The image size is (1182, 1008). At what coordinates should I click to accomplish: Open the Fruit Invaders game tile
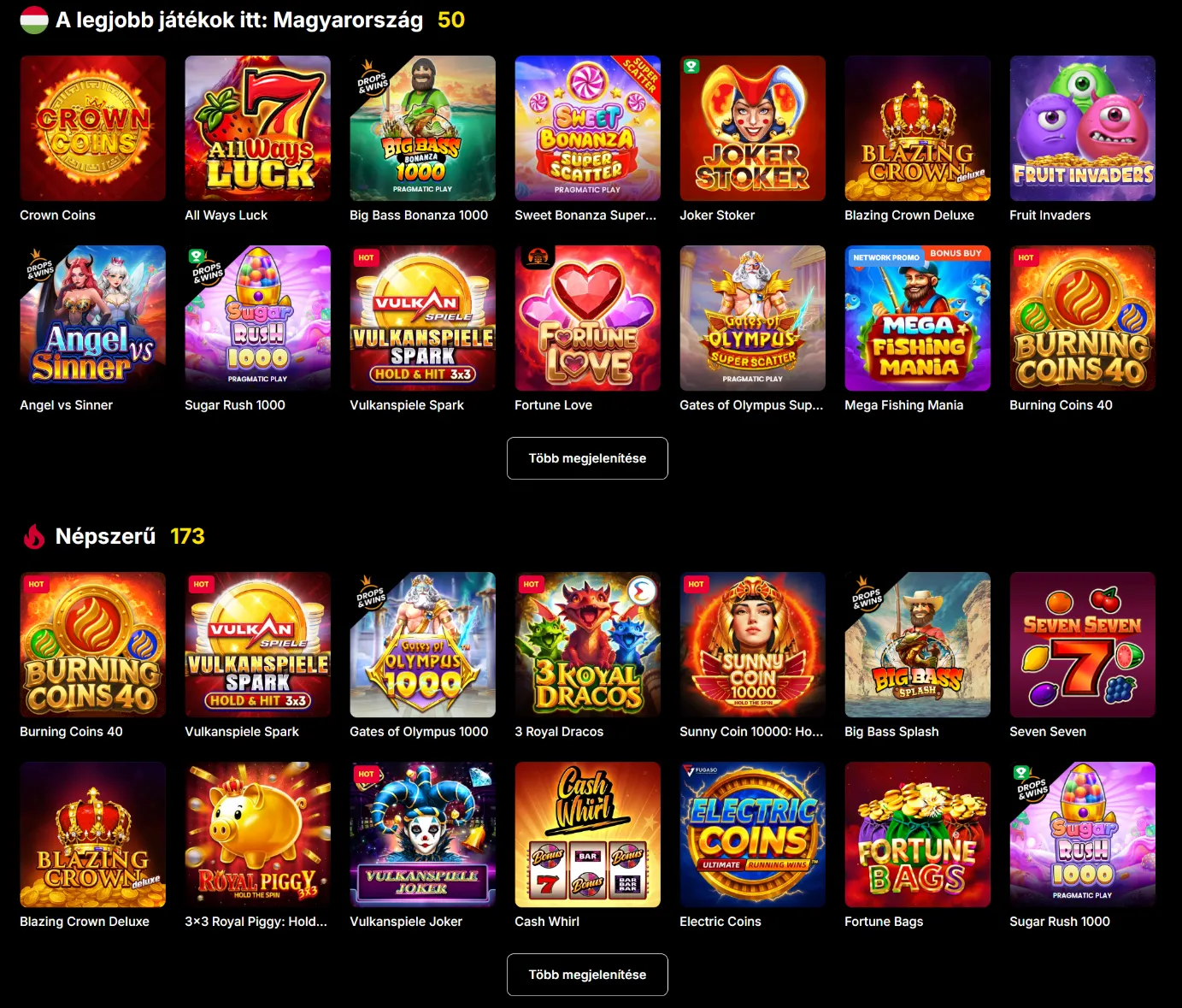1082,128
